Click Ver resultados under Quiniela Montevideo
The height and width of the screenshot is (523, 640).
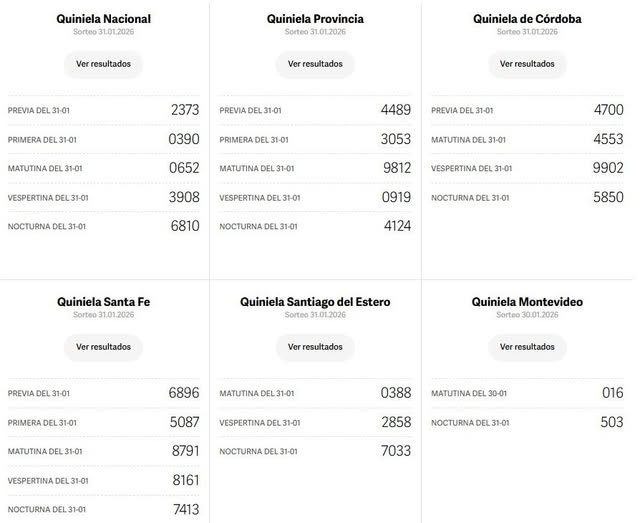(x=527, y=347)
